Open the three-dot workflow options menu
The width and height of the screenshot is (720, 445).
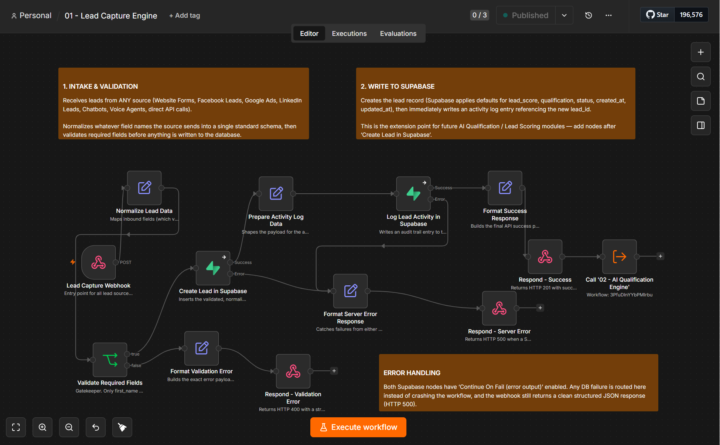tap(608, 15)
